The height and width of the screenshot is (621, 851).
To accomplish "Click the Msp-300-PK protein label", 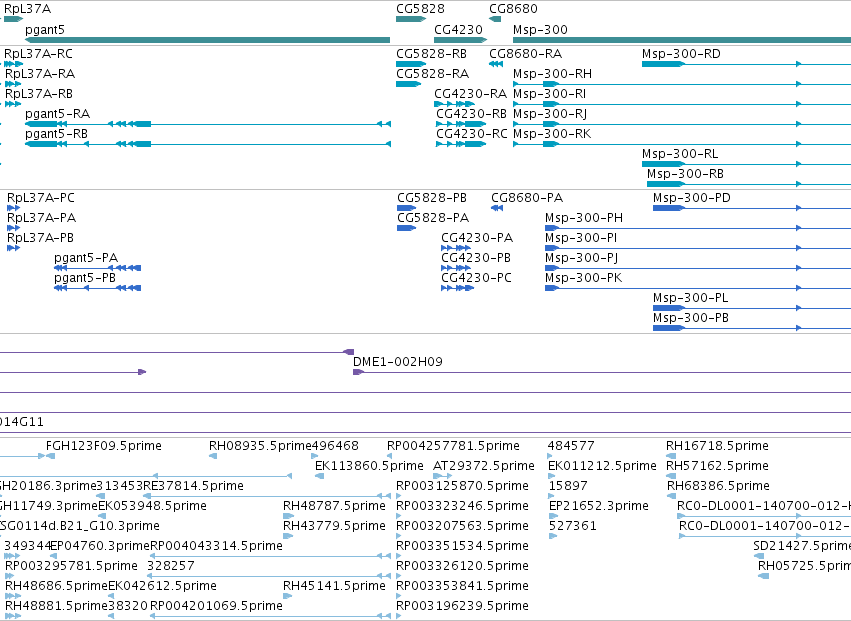I will (x=583, y=278).
